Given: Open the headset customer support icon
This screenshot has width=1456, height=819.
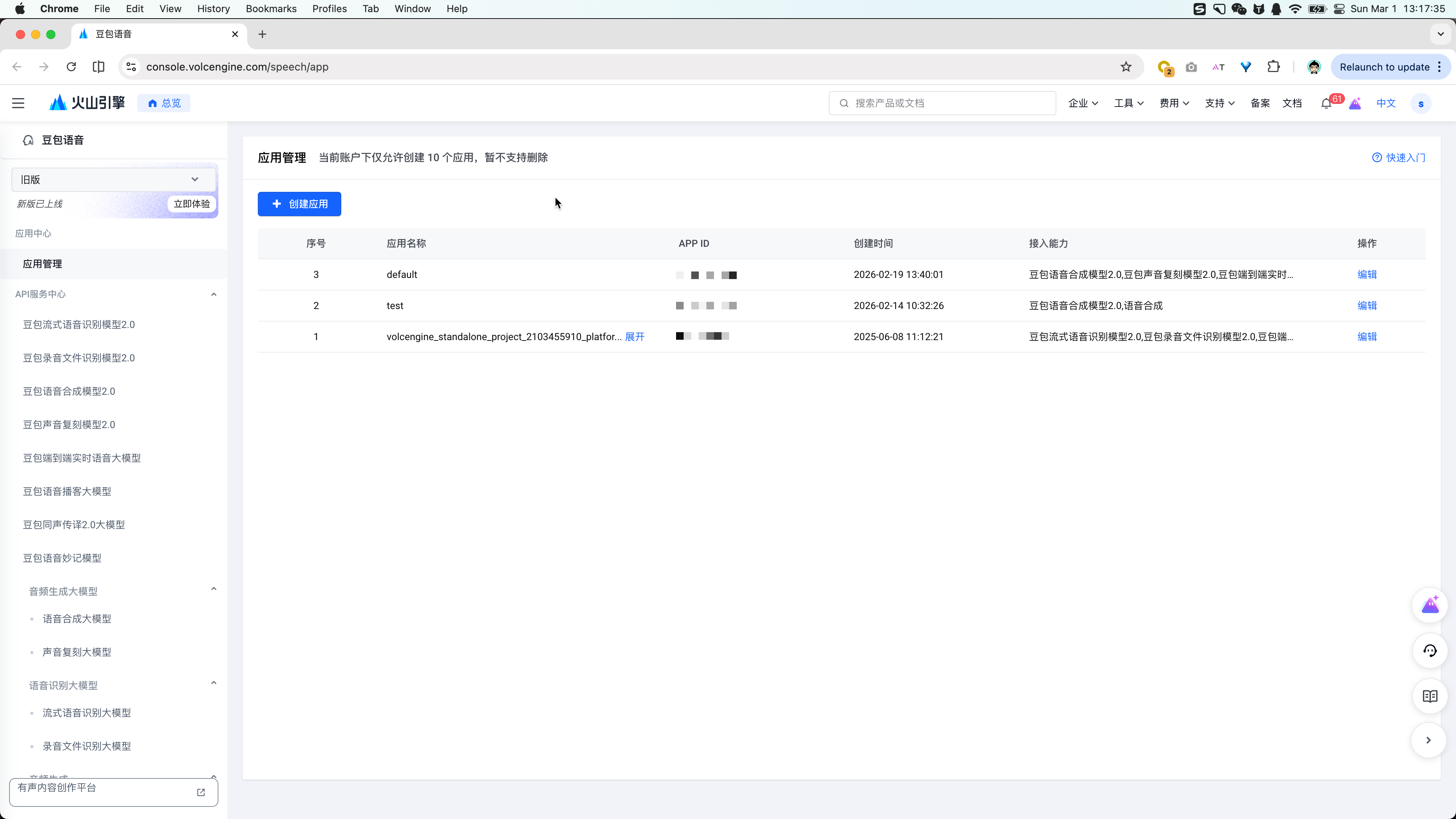Looking at the screenshot, I should 1429,651.
